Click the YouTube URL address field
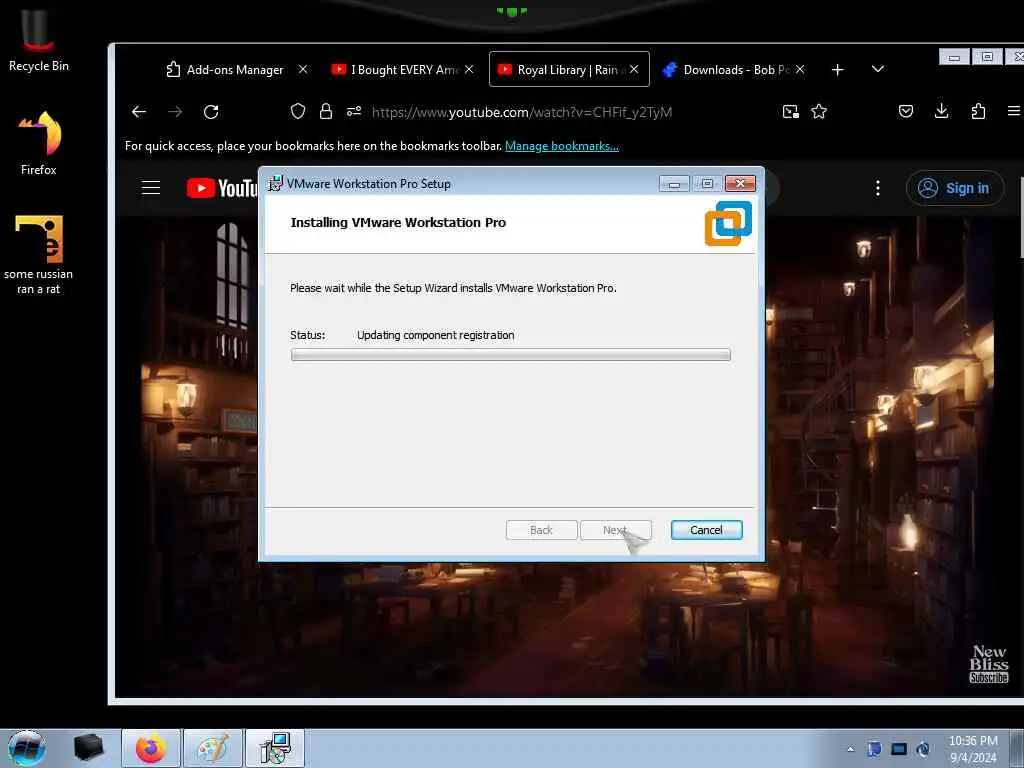 (x=522, y=112)
